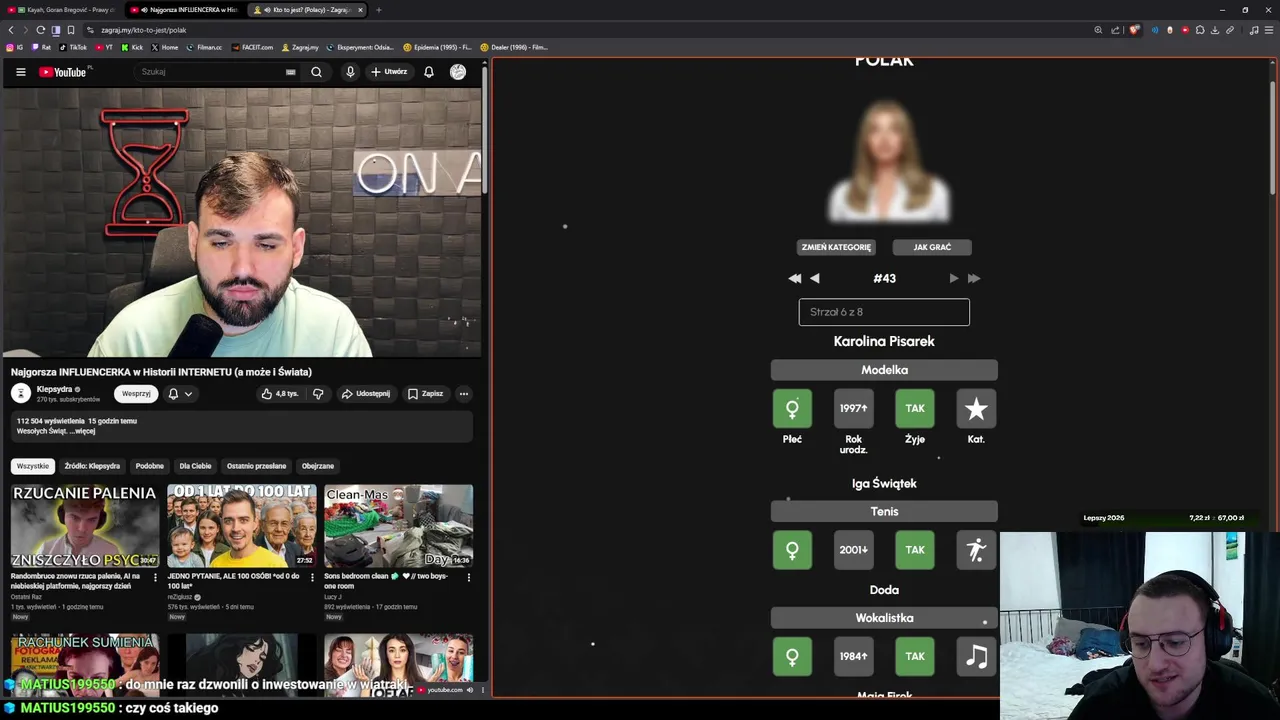Open the YouTube account avatar menu
Image resolution: width=1280 pixels, height=720 pixels.
pyautogui.click(x=458, y=72)
